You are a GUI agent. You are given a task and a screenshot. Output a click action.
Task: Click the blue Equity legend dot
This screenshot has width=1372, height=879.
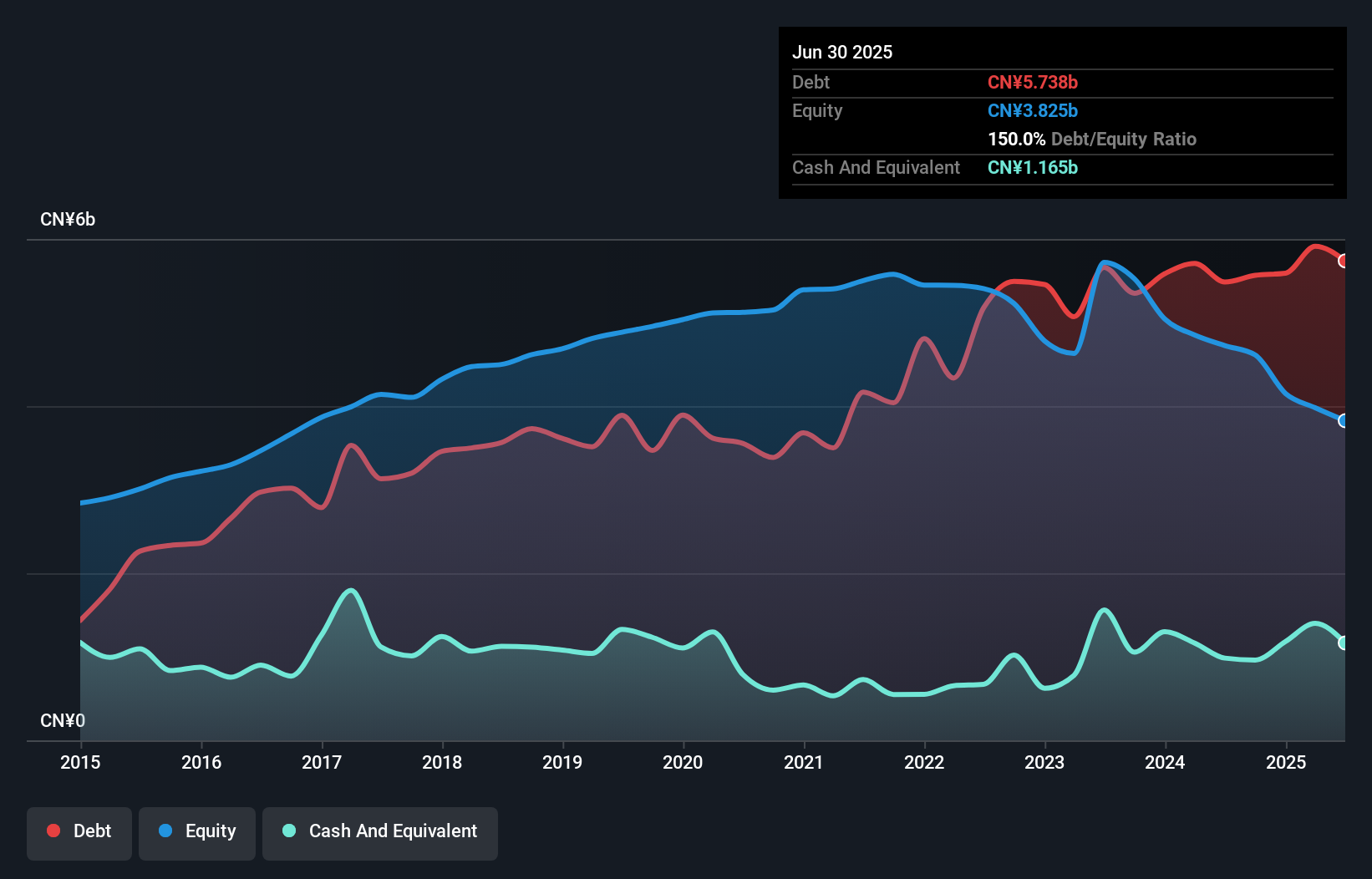pyautogui.click(x=165, y=831)
